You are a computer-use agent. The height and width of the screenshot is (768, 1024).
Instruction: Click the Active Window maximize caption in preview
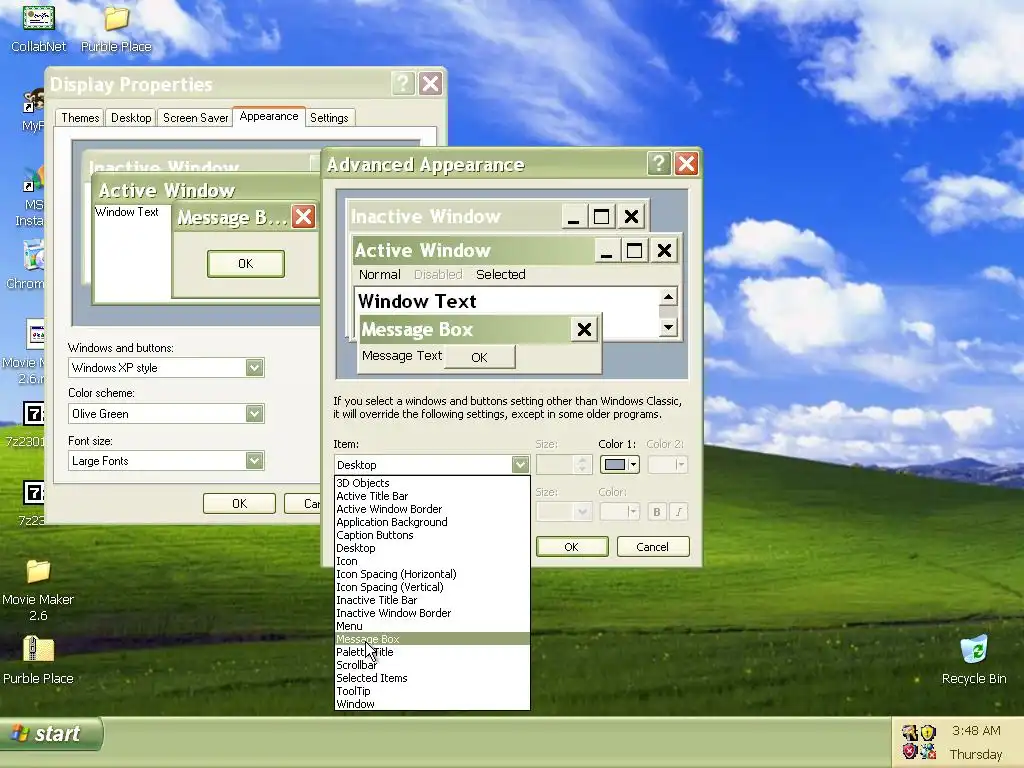point(634,251)
